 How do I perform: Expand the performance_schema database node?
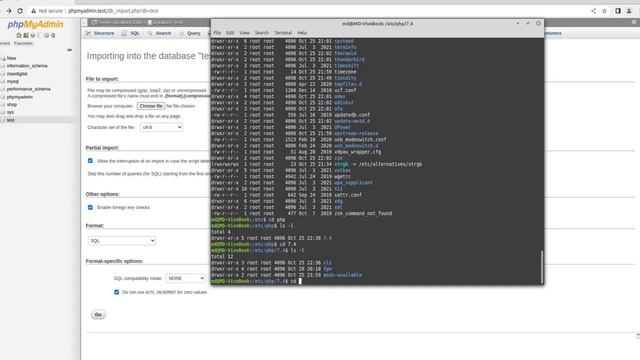pos(3,89)
